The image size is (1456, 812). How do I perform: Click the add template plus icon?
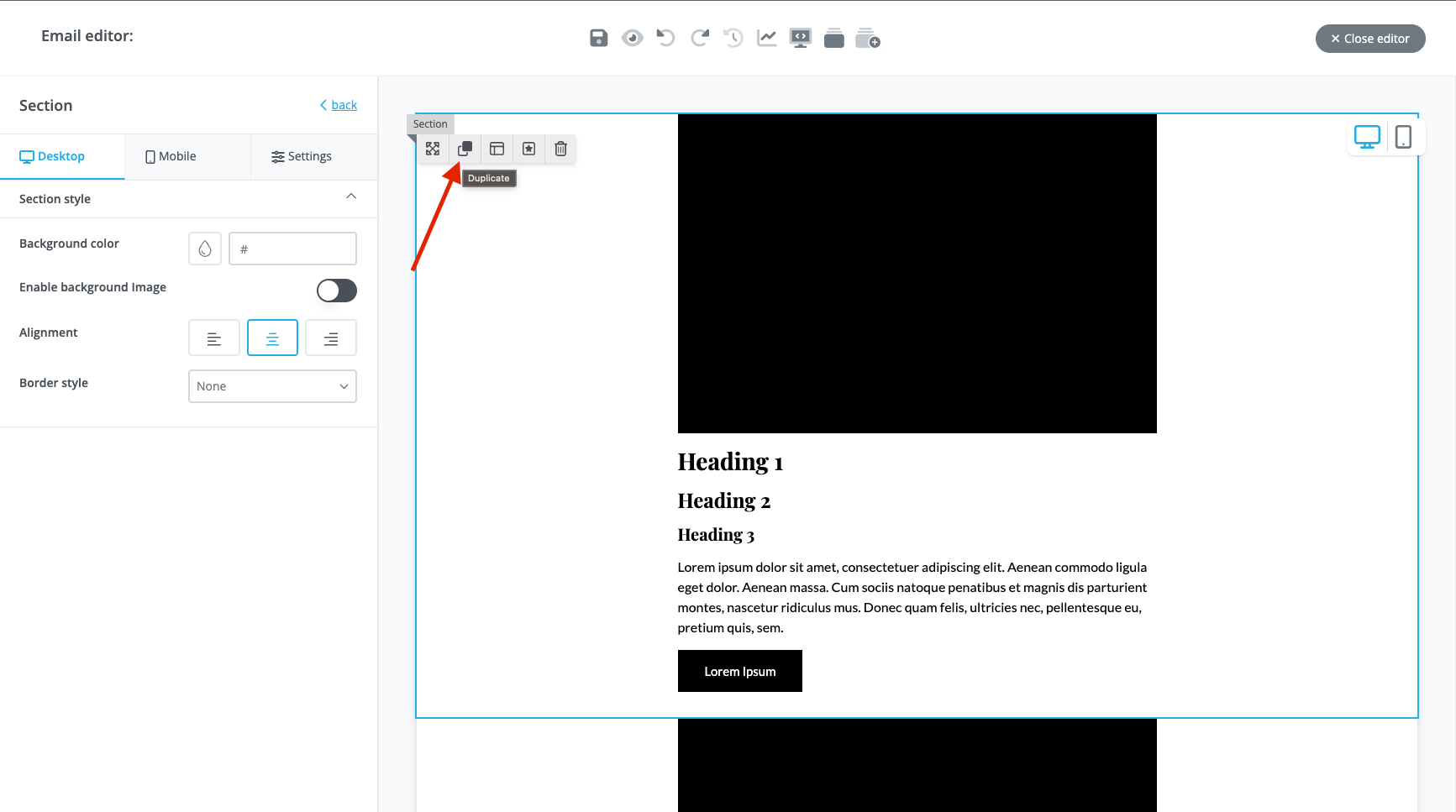tap(868, 38)
